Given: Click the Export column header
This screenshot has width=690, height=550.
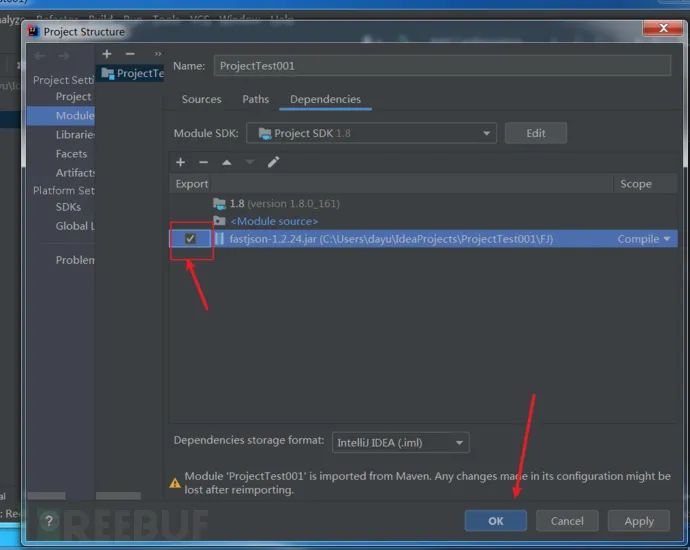Looking at the screenshot, I should pos(191,184).
